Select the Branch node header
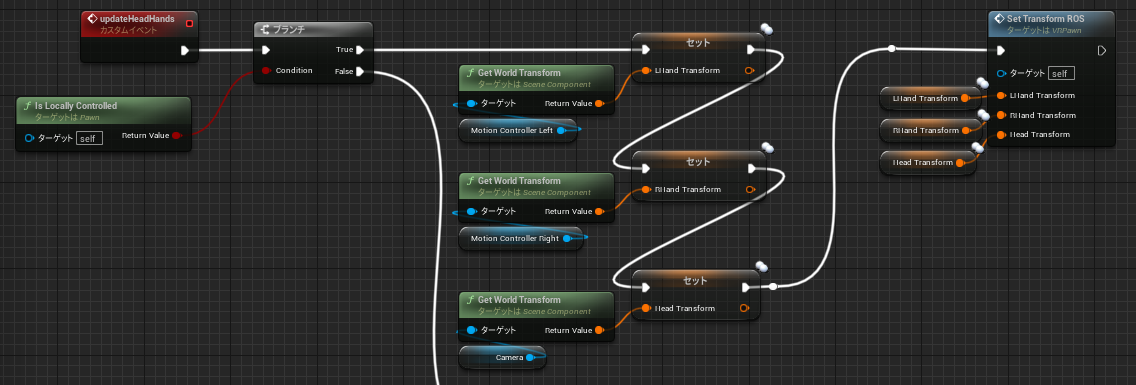This screenshot has width=1136, height=385. (313, 30)
